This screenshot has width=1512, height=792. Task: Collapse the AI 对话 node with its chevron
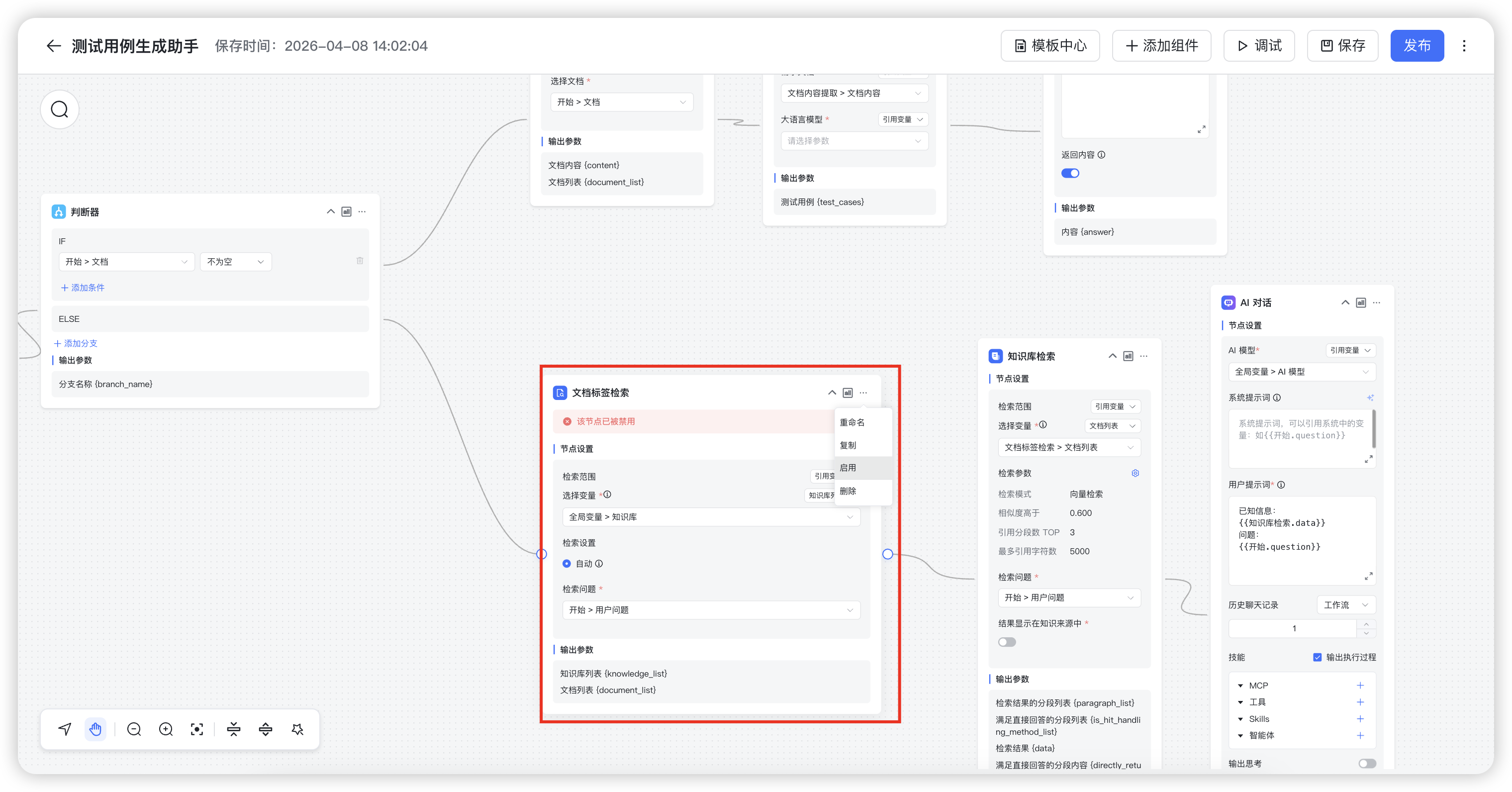[x=1345, y=302]
